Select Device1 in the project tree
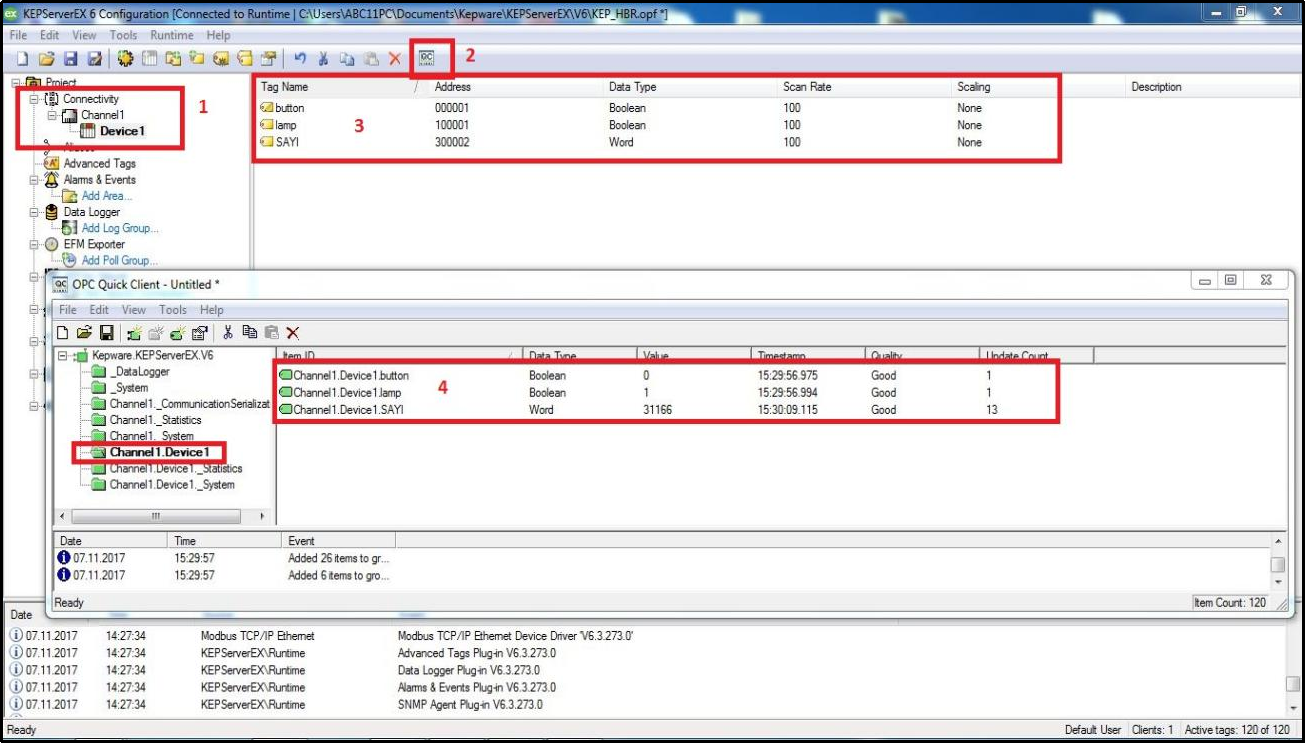 tap(122, 131)
